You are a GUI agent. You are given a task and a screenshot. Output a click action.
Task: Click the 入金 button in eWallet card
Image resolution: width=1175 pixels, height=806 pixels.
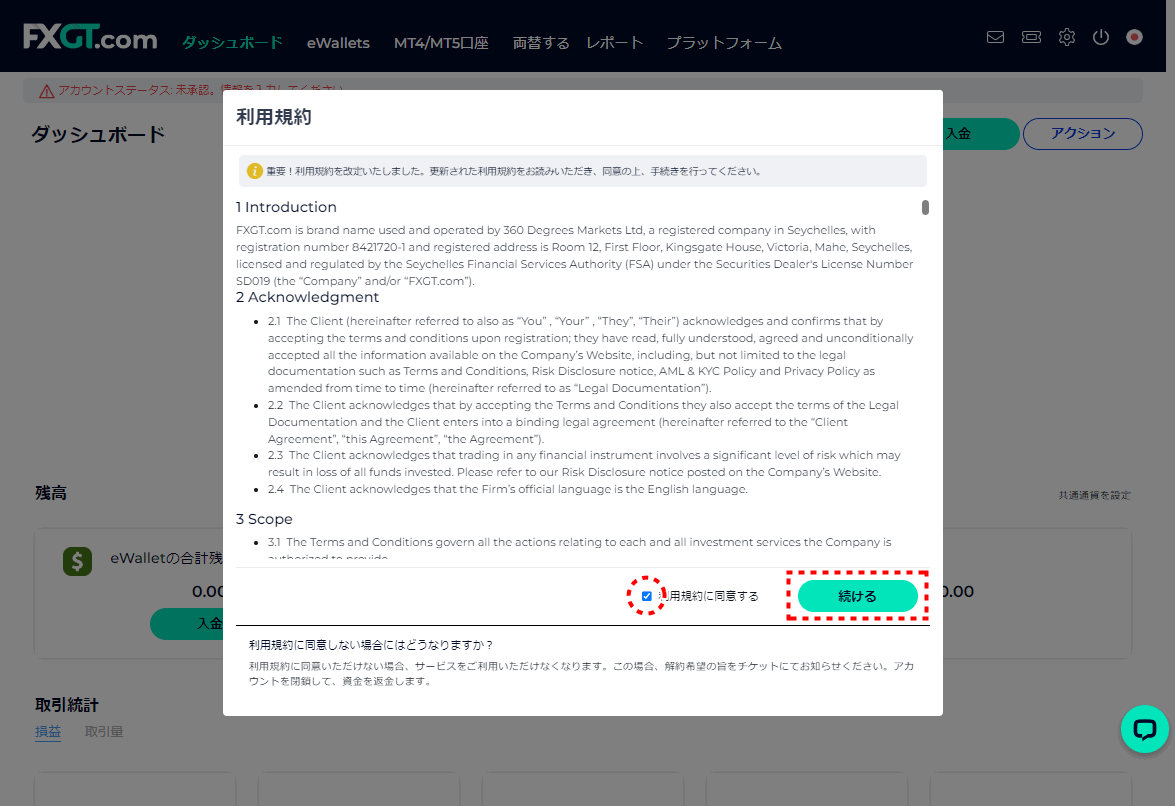click(187, 623)
